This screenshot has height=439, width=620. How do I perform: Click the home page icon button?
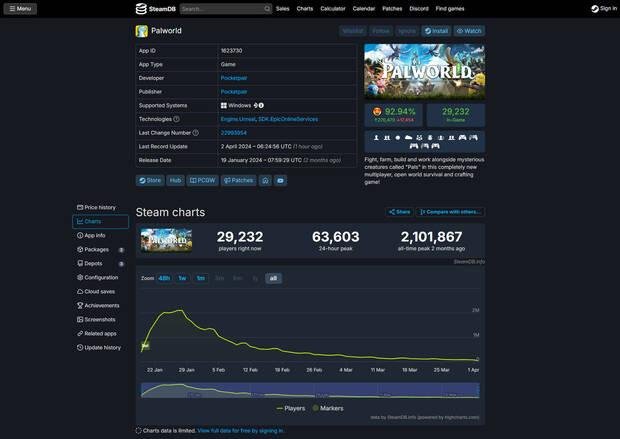tap(265, 180)
